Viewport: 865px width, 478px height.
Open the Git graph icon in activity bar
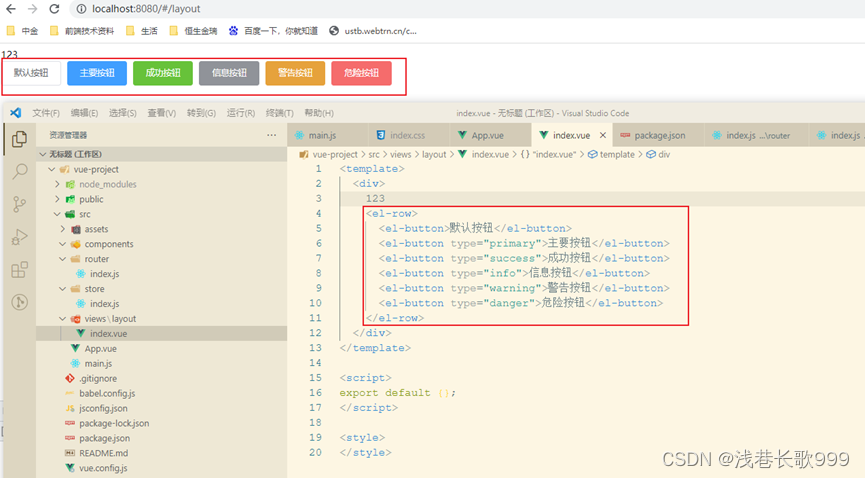[x=19, y=302]
